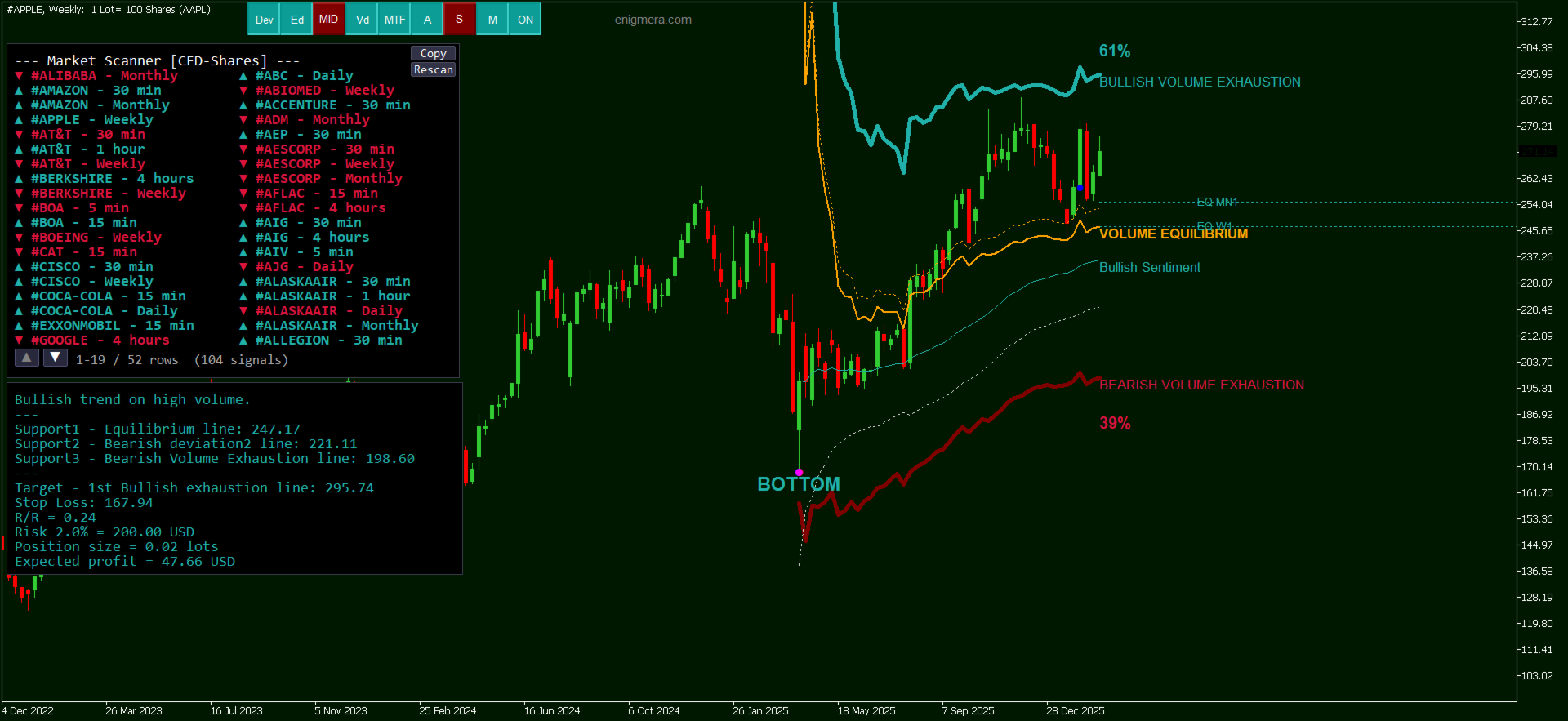Switch the ON button
The image size is (1568, 721).
point(525,20)
